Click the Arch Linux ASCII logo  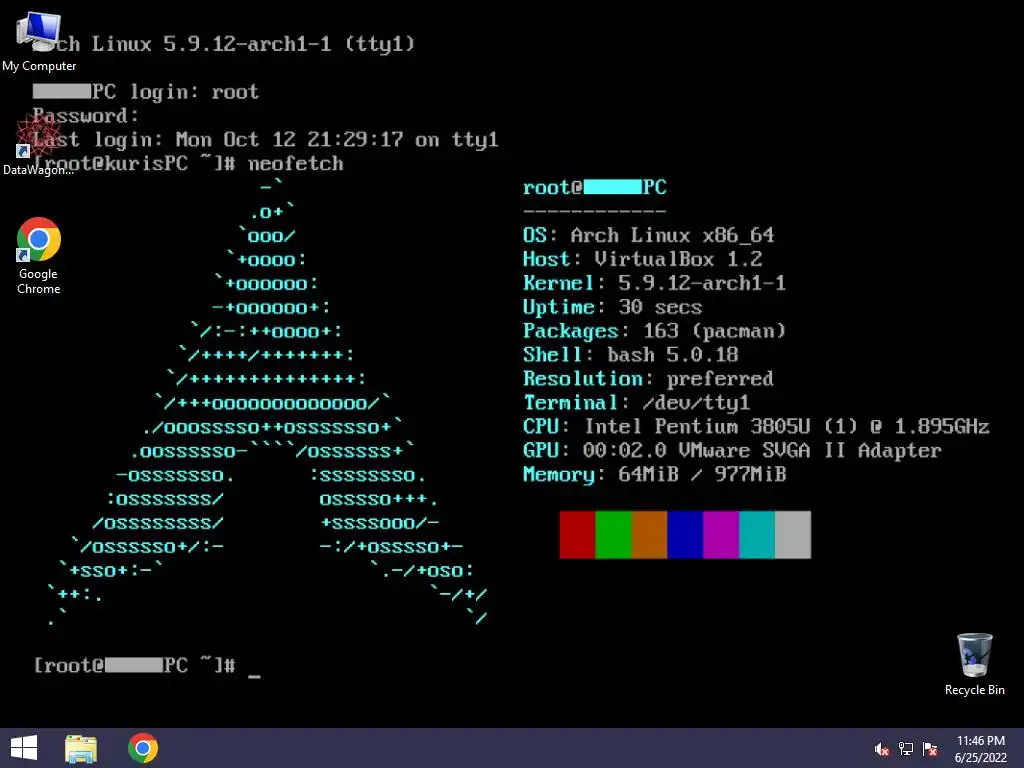click(x=268, y=403)
